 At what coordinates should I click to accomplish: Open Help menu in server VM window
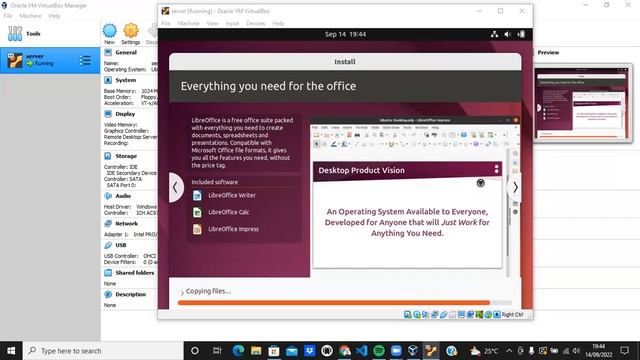278,23
